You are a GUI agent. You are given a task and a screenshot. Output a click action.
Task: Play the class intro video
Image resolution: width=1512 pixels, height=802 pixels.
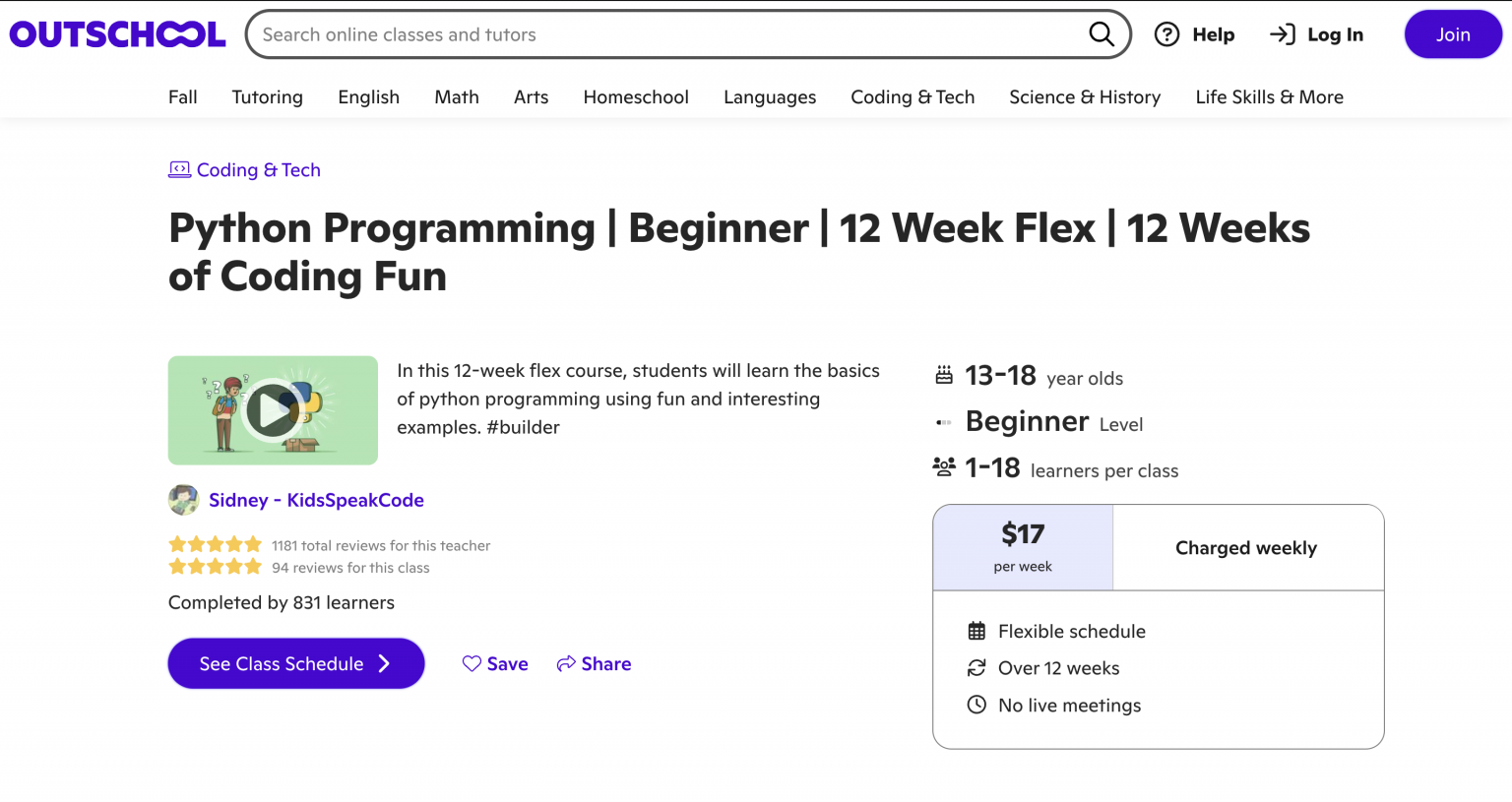click(273, 410)
